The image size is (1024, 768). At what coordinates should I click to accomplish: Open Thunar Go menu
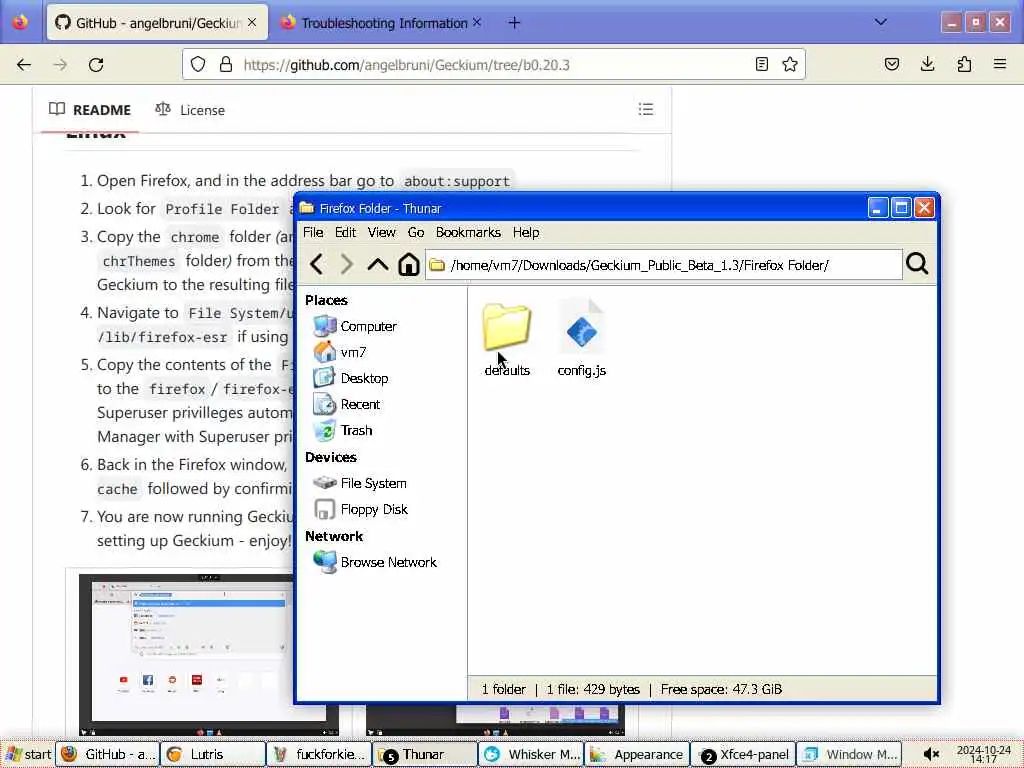pyautogui.click(x=416, y=232)
